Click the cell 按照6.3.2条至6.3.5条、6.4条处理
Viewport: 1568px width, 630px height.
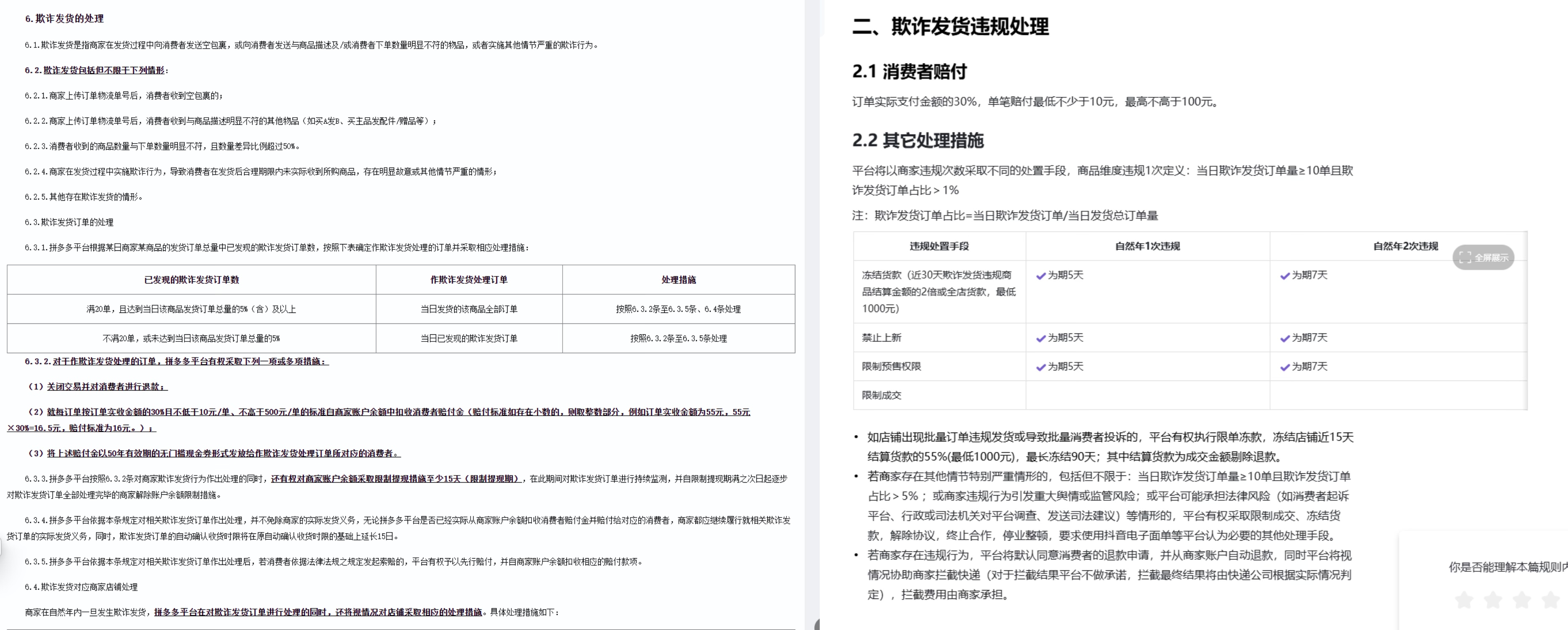coord(678,309)
